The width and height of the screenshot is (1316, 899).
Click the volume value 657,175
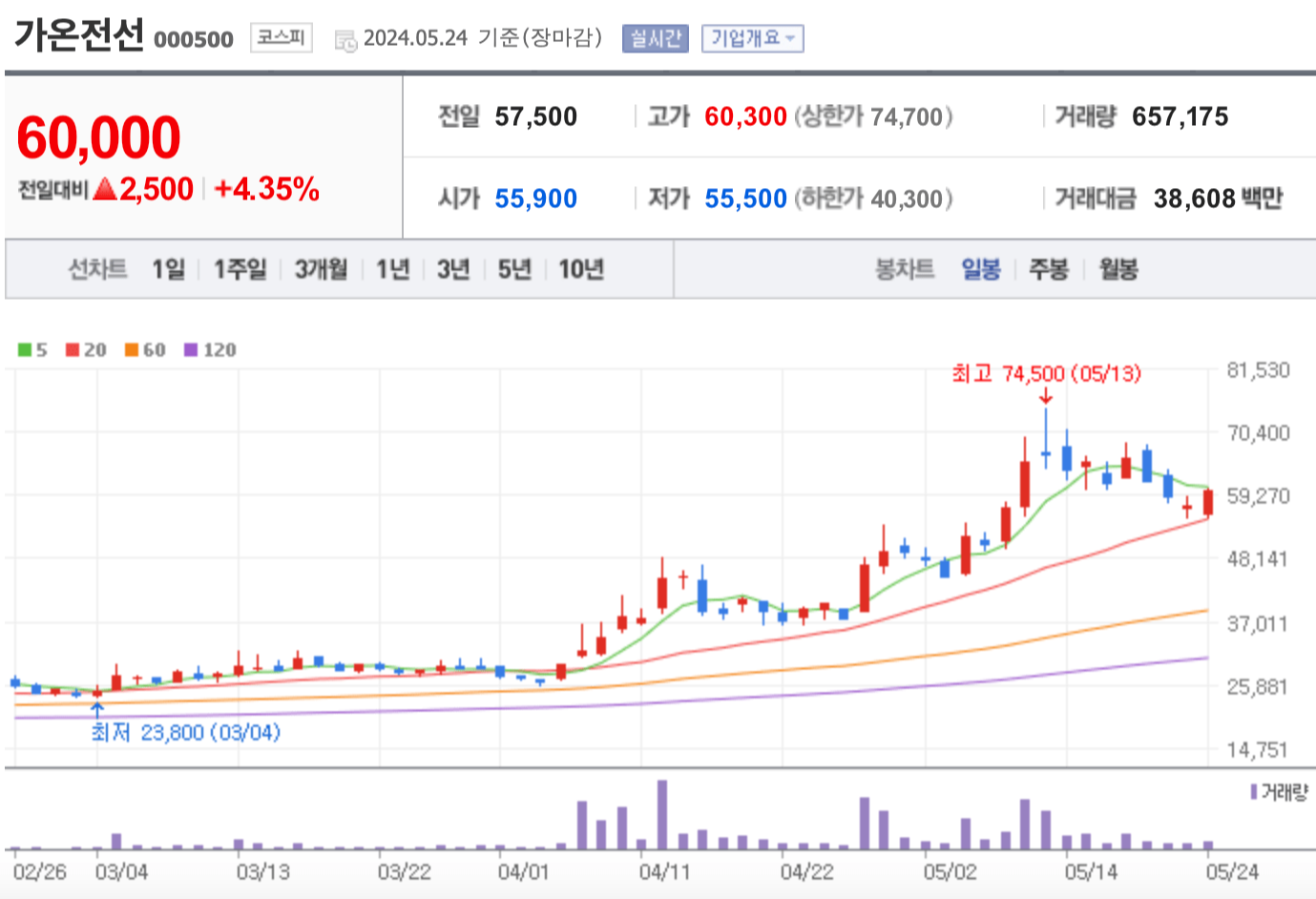pos(1180,116)
